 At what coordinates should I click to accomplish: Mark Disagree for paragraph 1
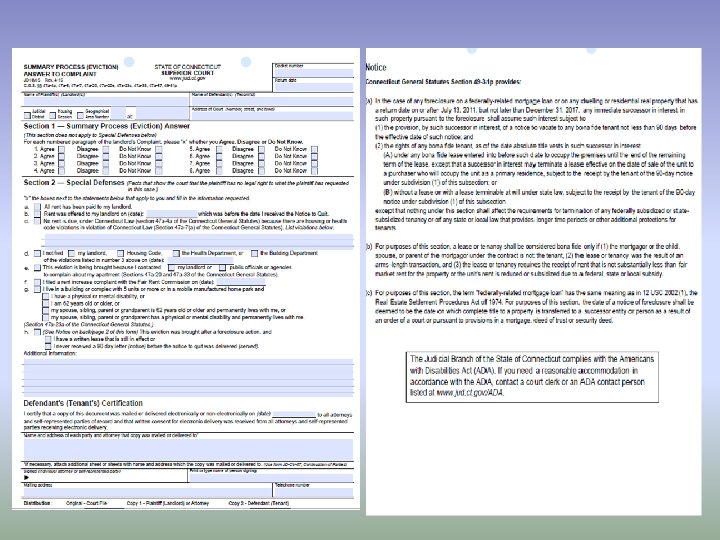tap(106, 149)
